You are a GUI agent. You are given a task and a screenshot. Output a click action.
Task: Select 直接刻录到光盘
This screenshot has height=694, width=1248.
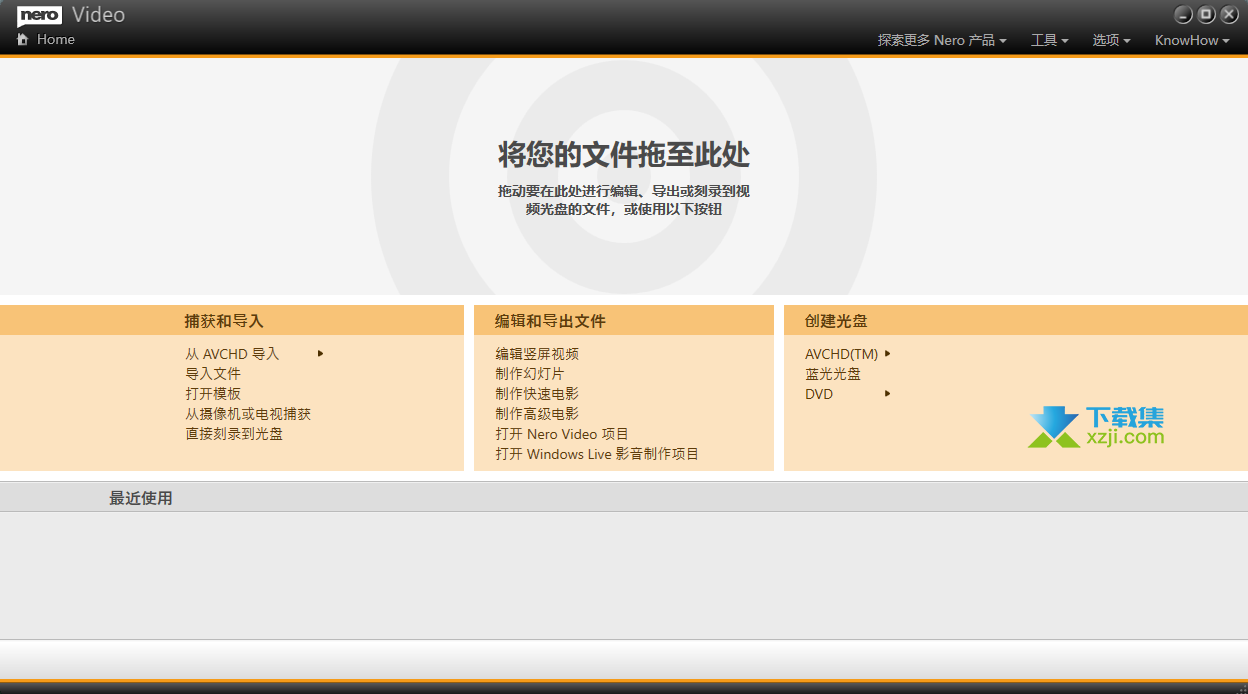click(x=234, y=434)
